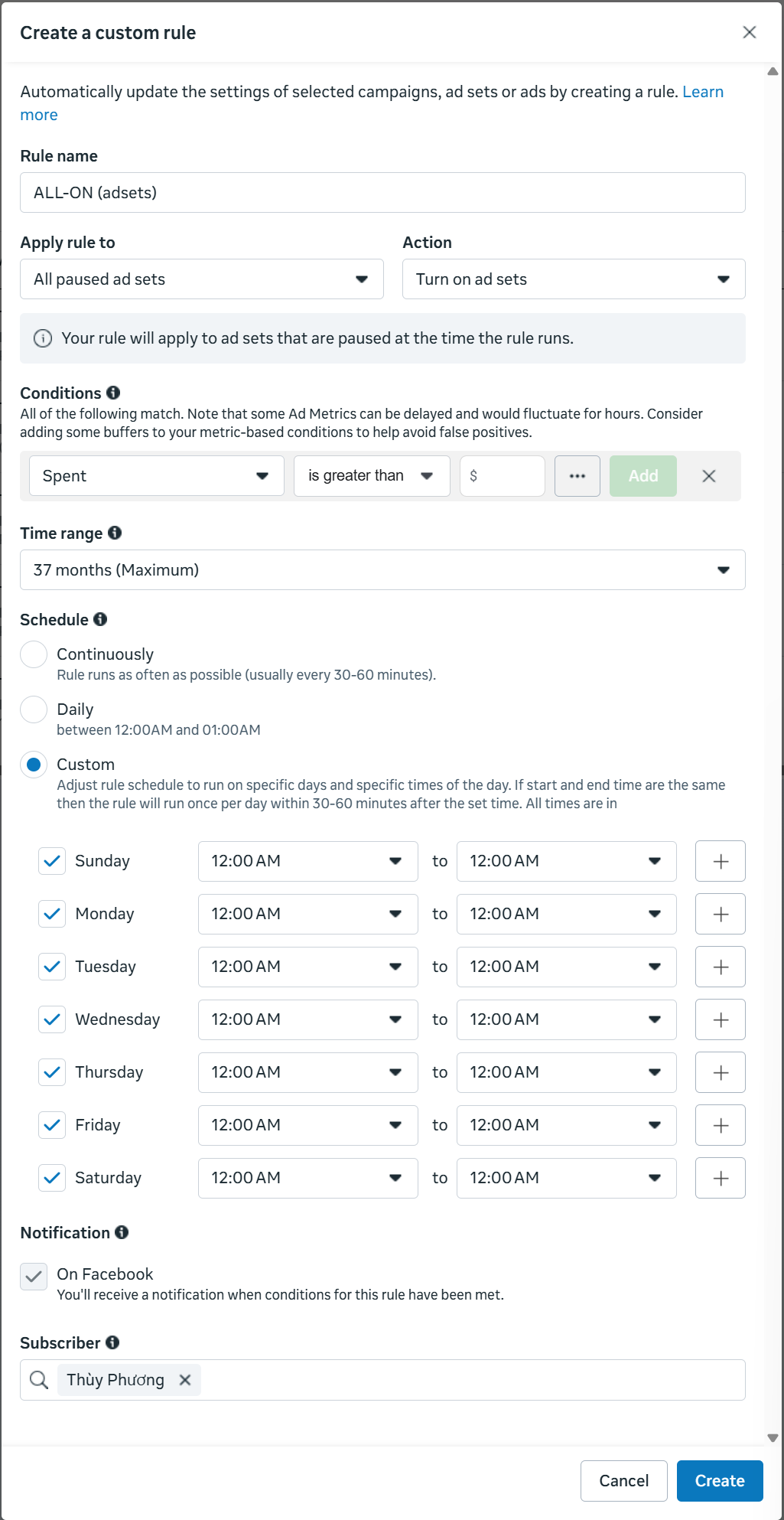The width and height of the screenshot is (784, 1520).
Task: Open Monday start time dropdown
Action: (x=307, y=914)
